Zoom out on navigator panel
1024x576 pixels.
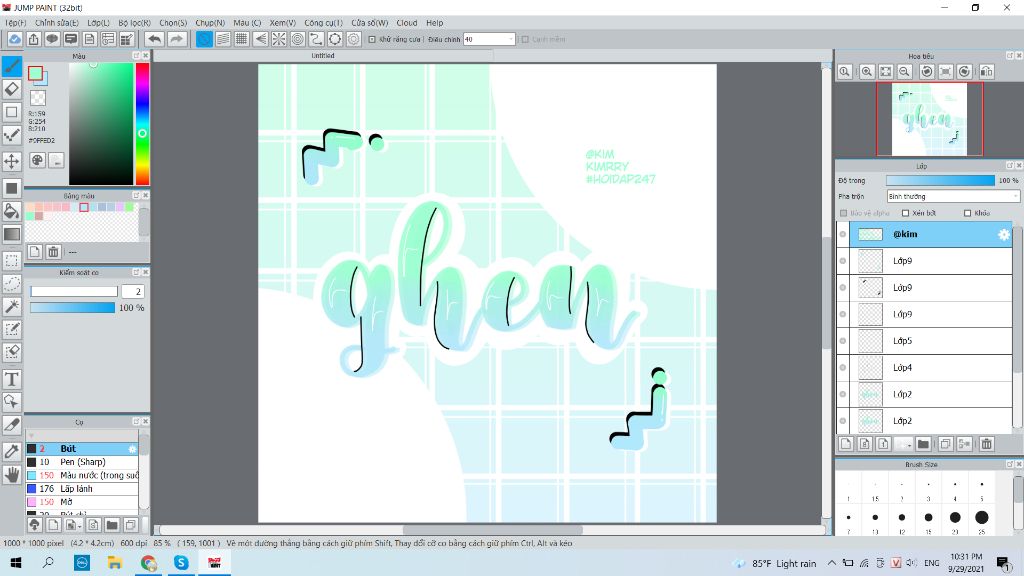point(904,72)
